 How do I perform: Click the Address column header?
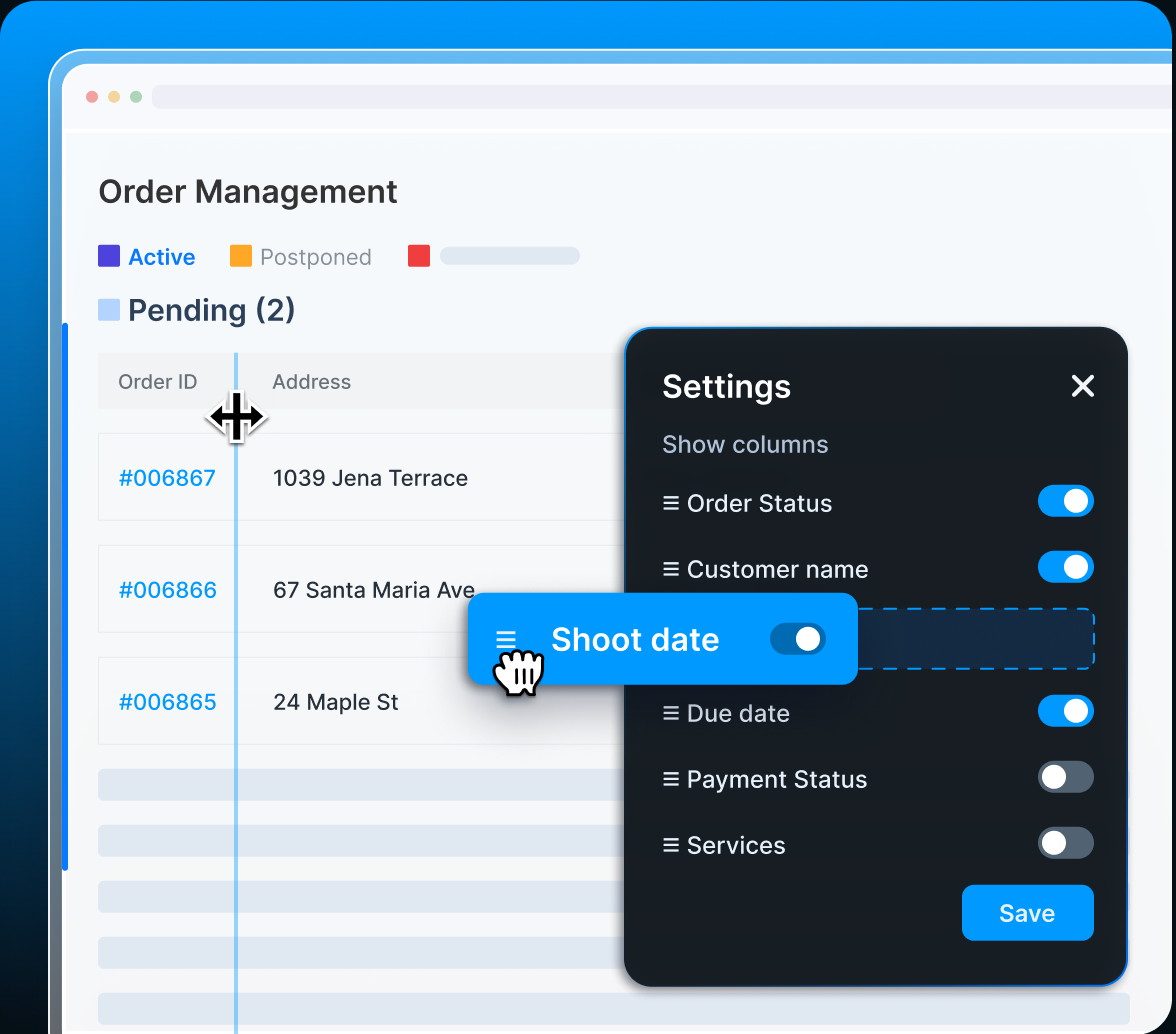312,382
